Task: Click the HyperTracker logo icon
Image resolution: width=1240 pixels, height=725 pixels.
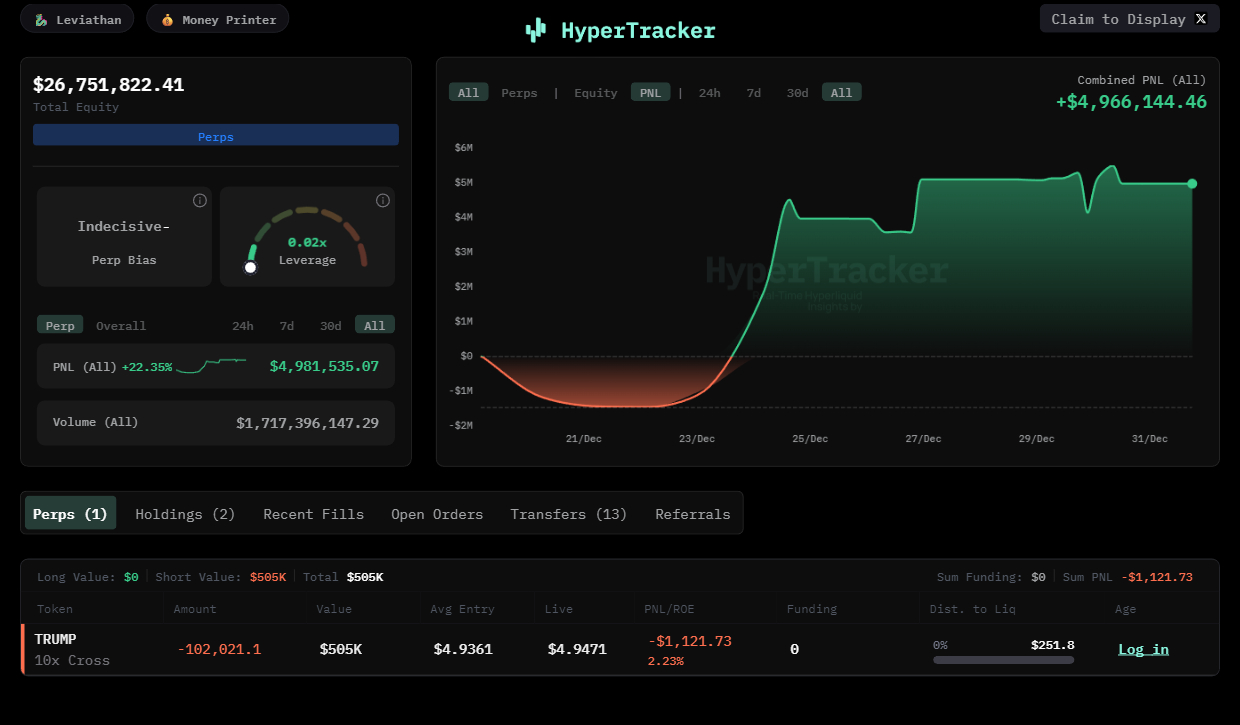Action: click(x=536, y=31)
